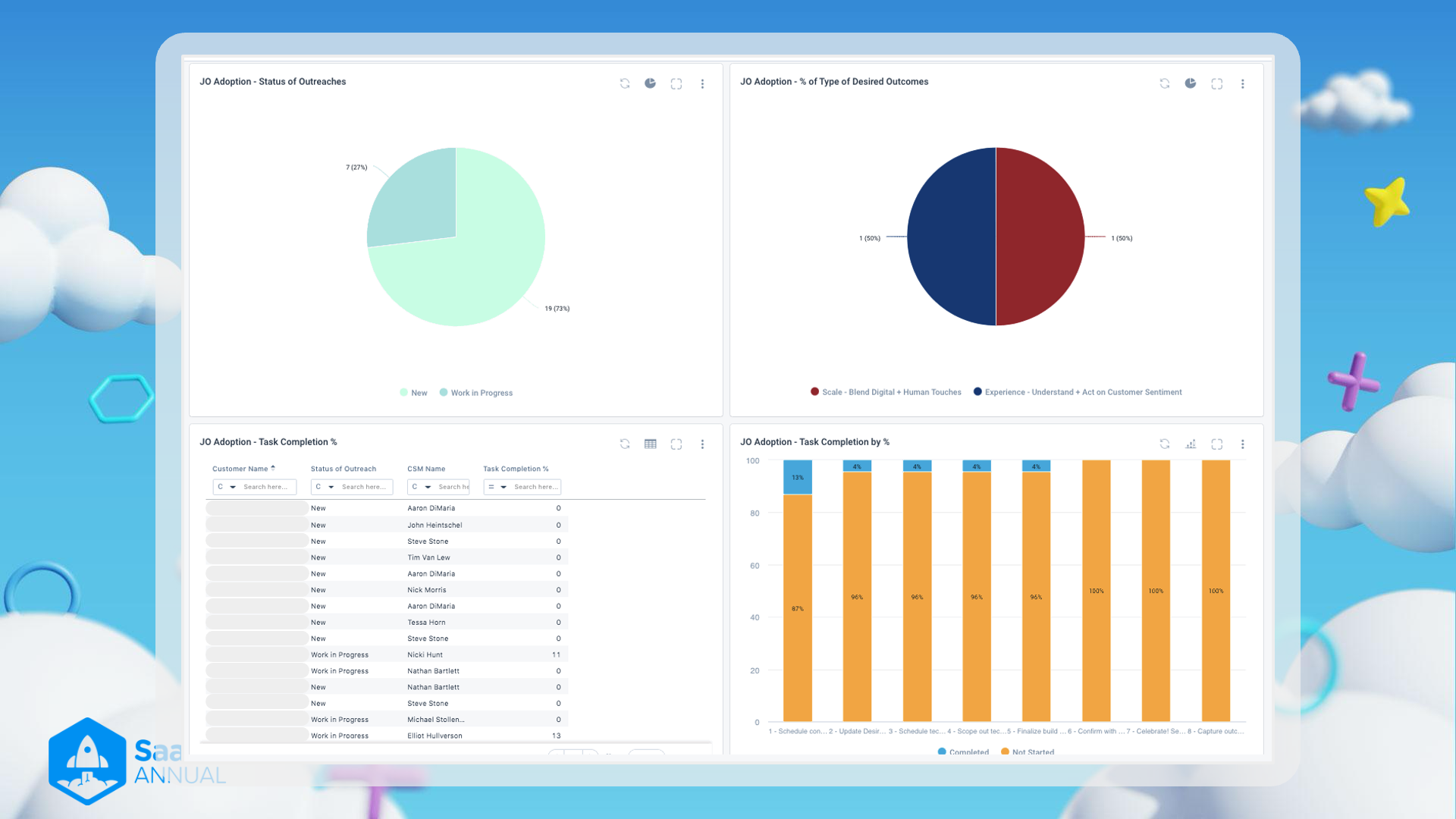Focus Customer Name search field
Image resolution: width=1456 pixels, height=819 pixels.
pos(268,487)
